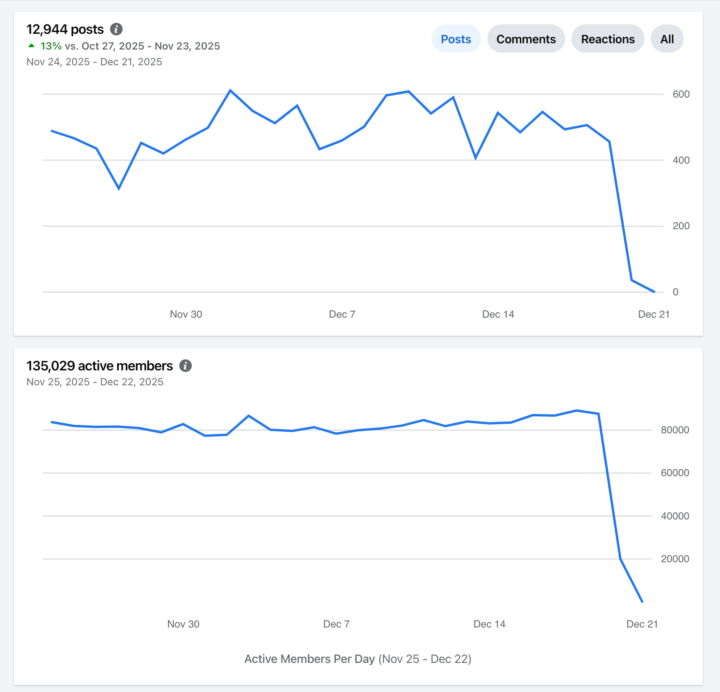Viewport: 720px width, 692px height.
Task: Switch to the Comments tab
Action: [x=526, y=39]
